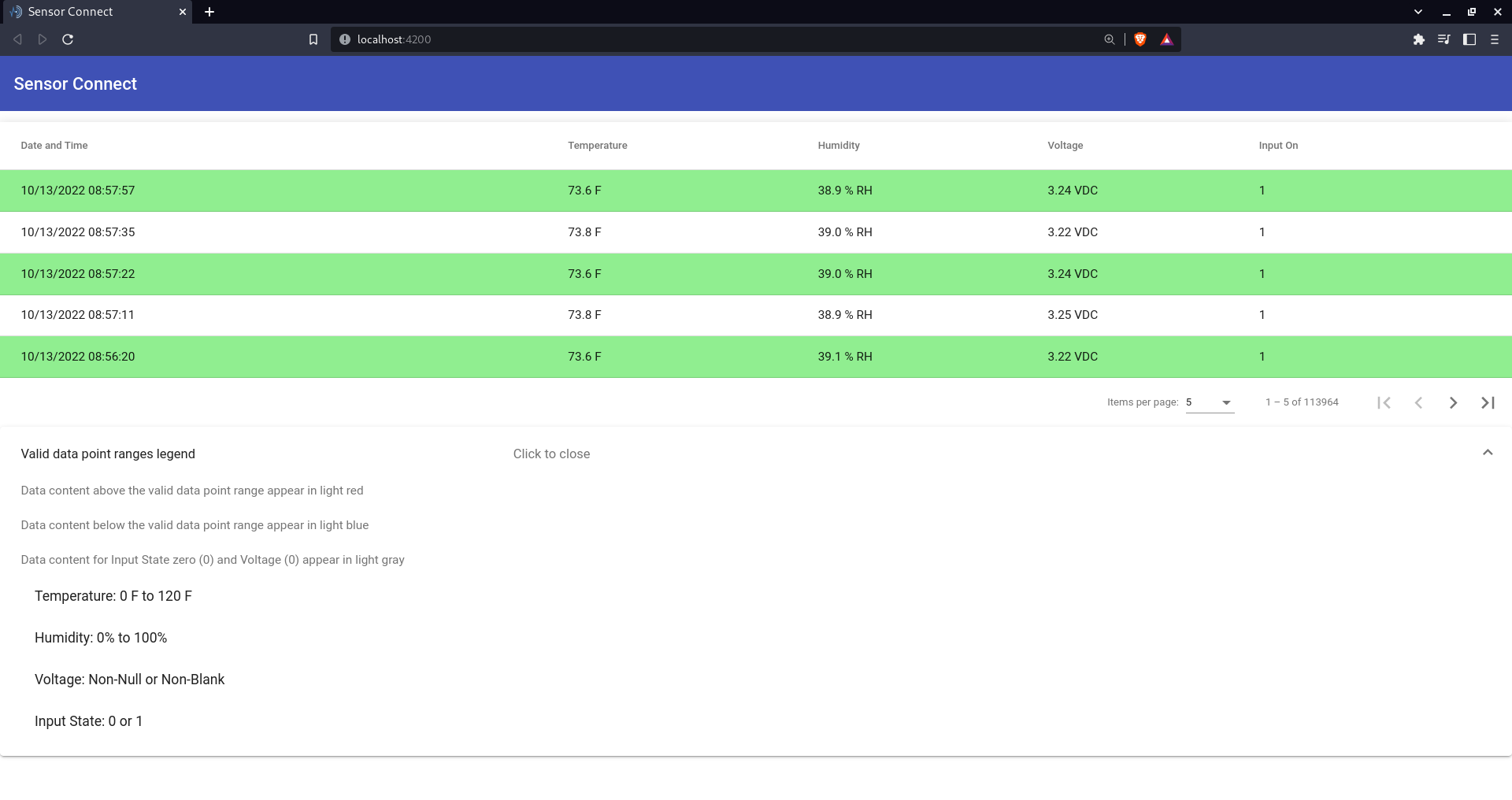
Task: Go to the next page of sensor data
Action: click(x=1453, y=402)
